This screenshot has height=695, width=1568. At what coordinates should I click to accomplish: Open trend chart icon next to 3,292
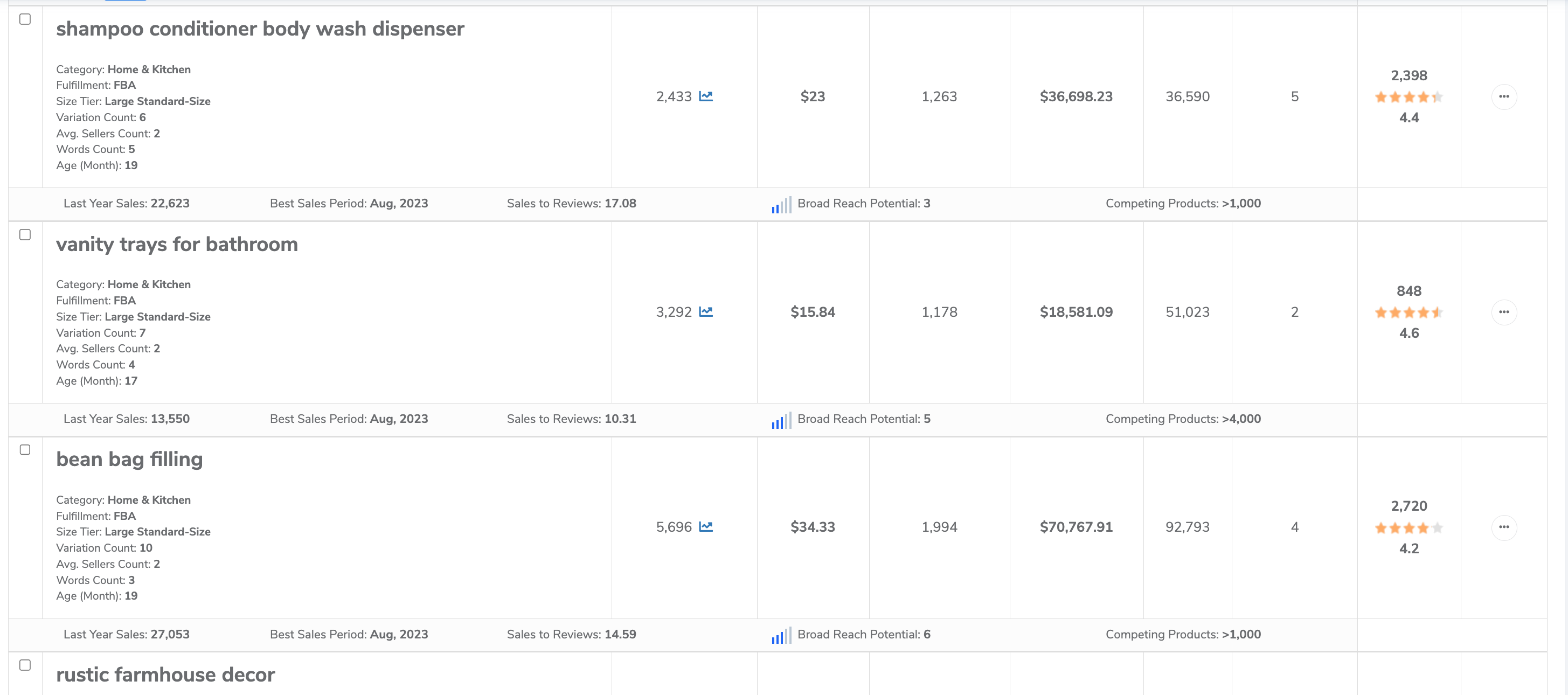(x=705, y=311)
